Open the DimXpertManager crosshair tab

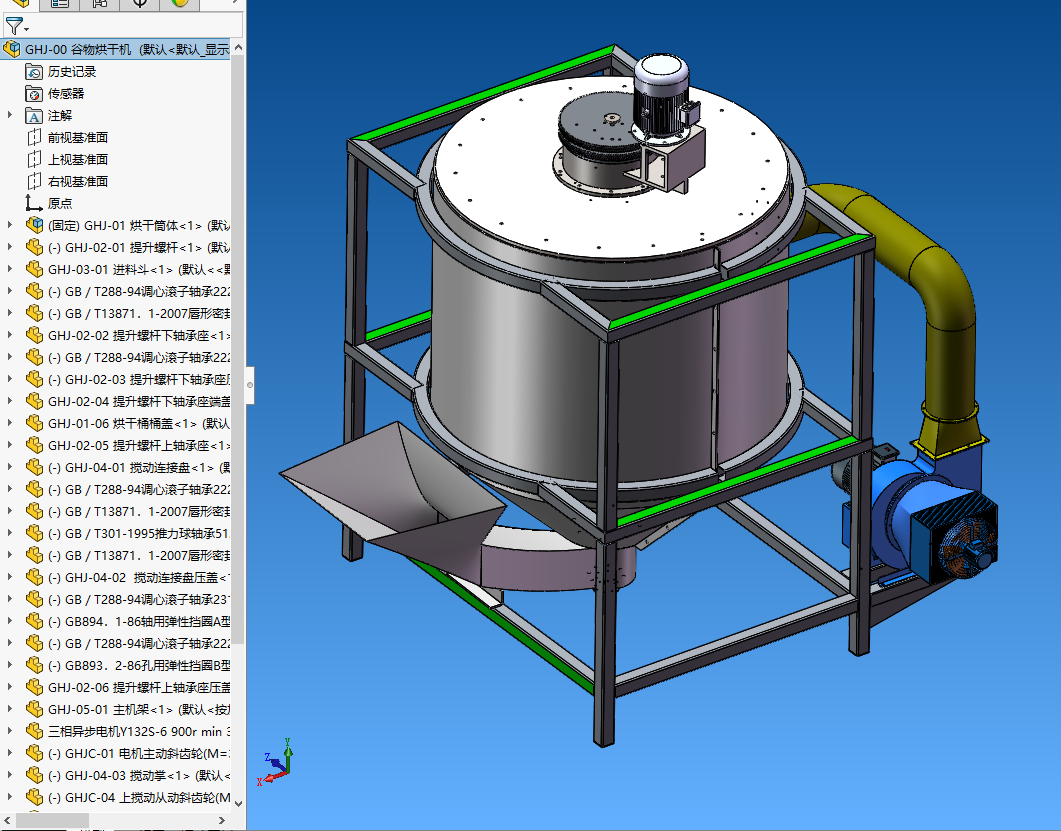140,4
